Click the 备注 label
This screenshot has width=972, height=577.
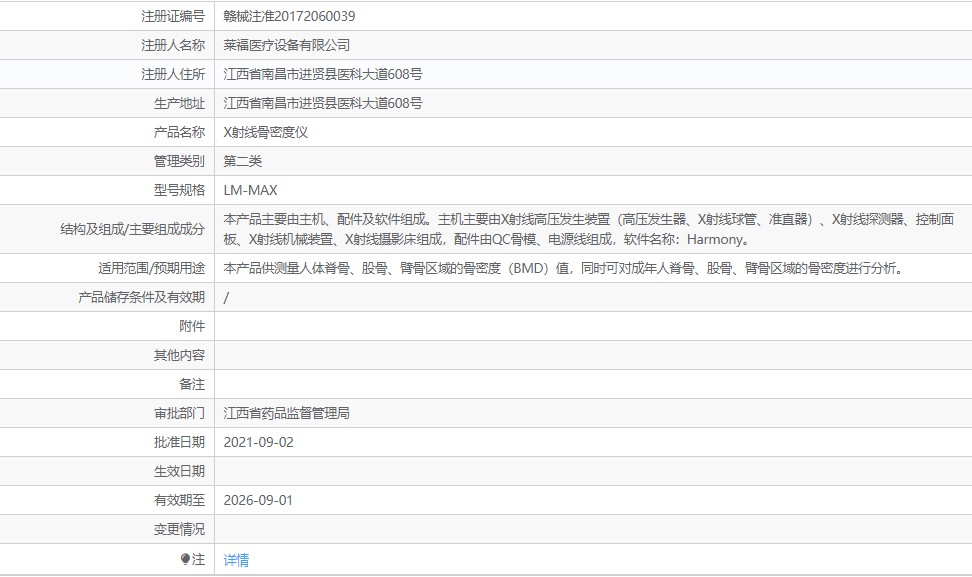pyautogui.click(x=192, y=384)
